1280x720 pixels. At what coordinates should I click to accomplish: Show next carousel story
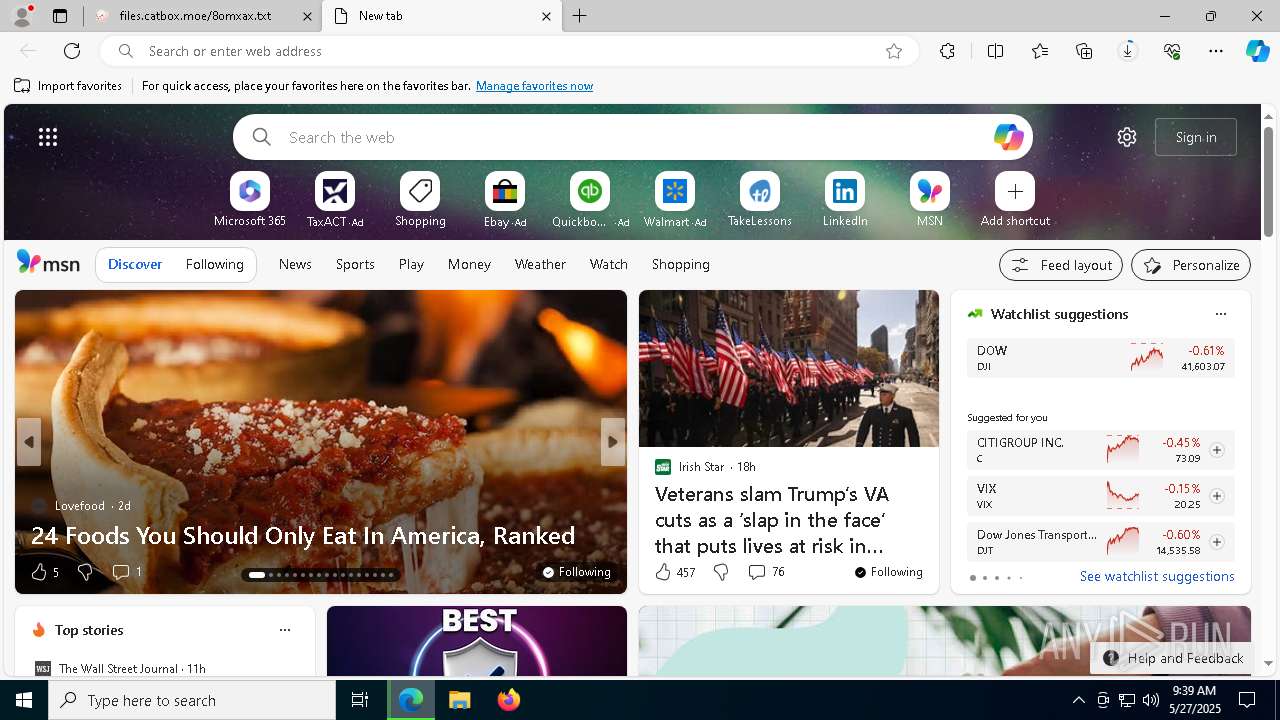point(613,441)
